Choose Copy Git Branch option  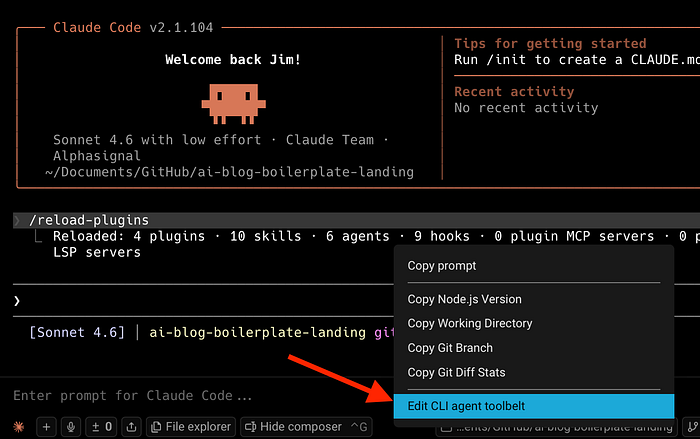click(533, 348)
